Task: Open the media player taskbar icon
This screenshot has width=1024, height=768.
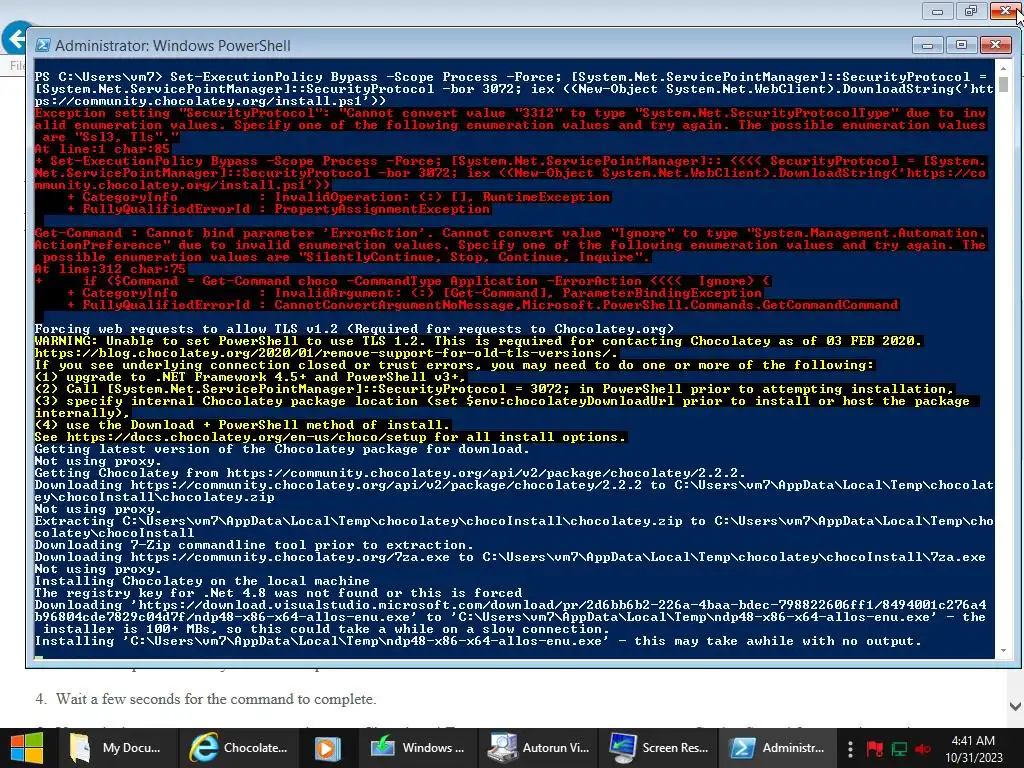Action: [x=328, y=748]
